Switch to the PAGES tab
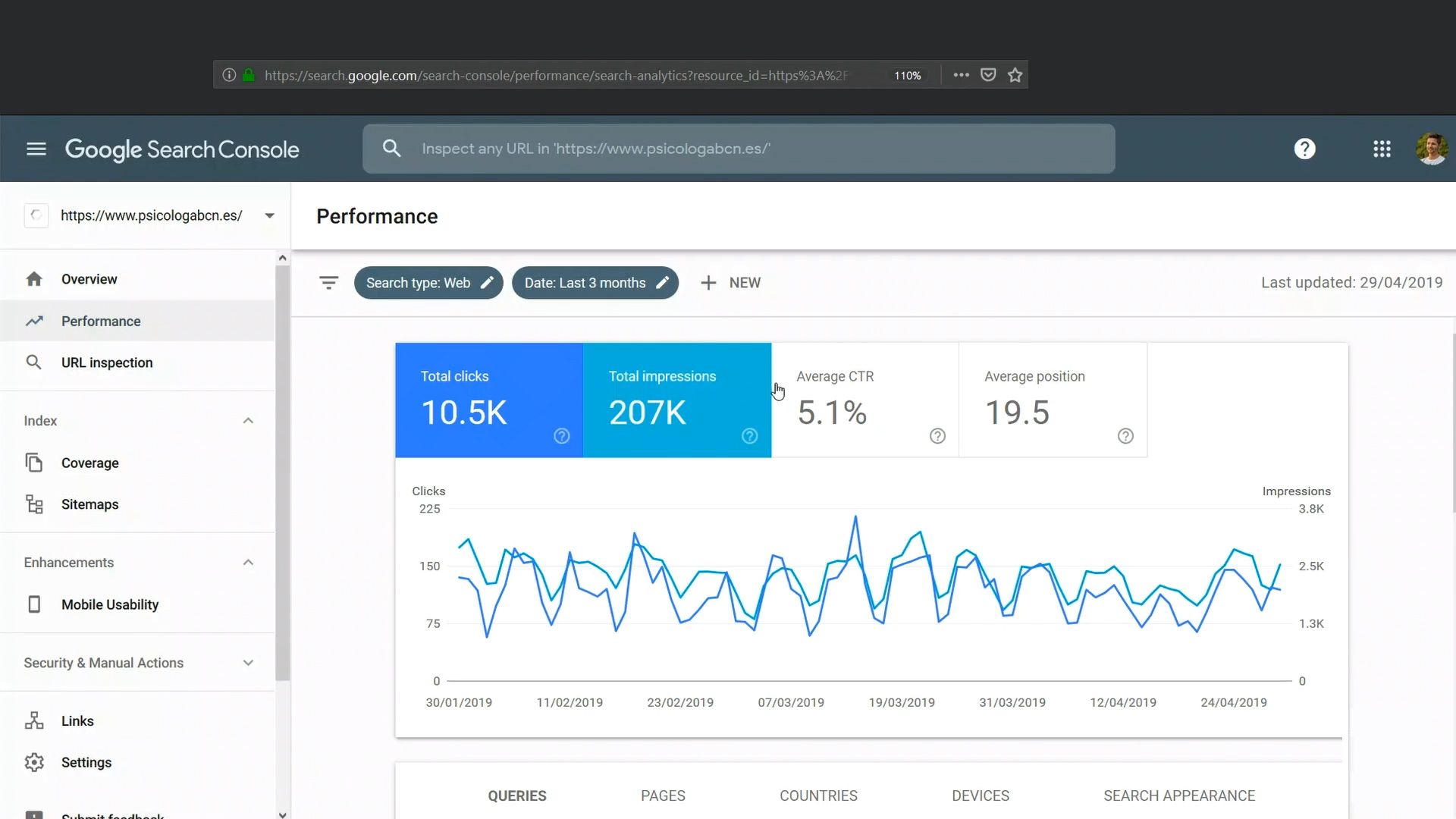 click(x=663, y=795)
